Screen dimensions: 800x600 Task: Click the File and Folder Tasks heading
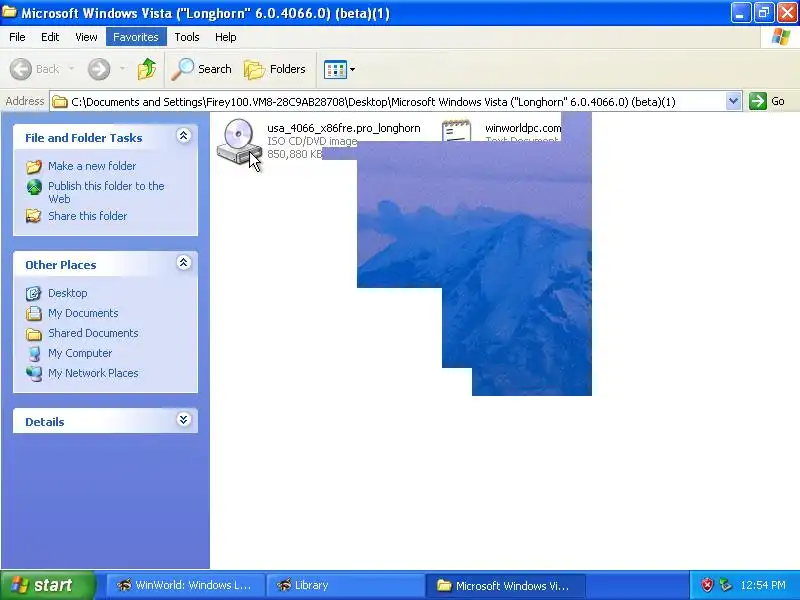pos(84,138)
